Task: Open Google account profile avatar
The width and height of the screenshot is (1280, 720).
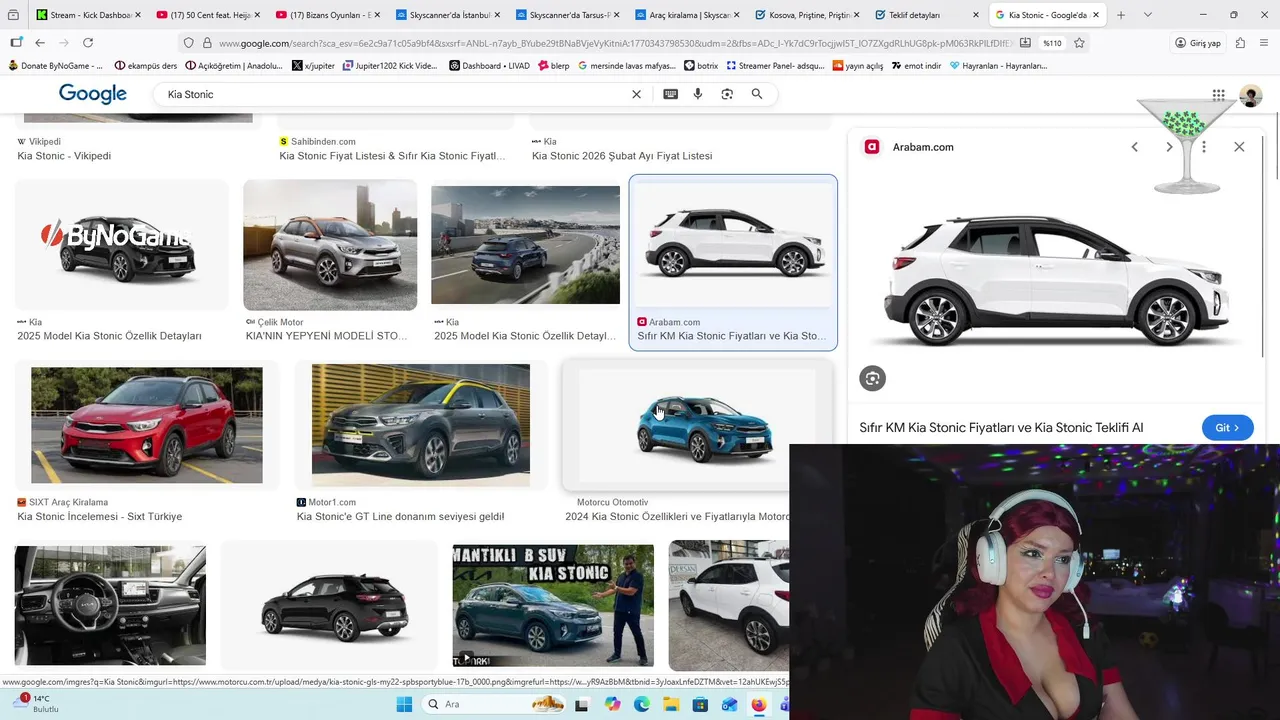Action: point(1250,95)
